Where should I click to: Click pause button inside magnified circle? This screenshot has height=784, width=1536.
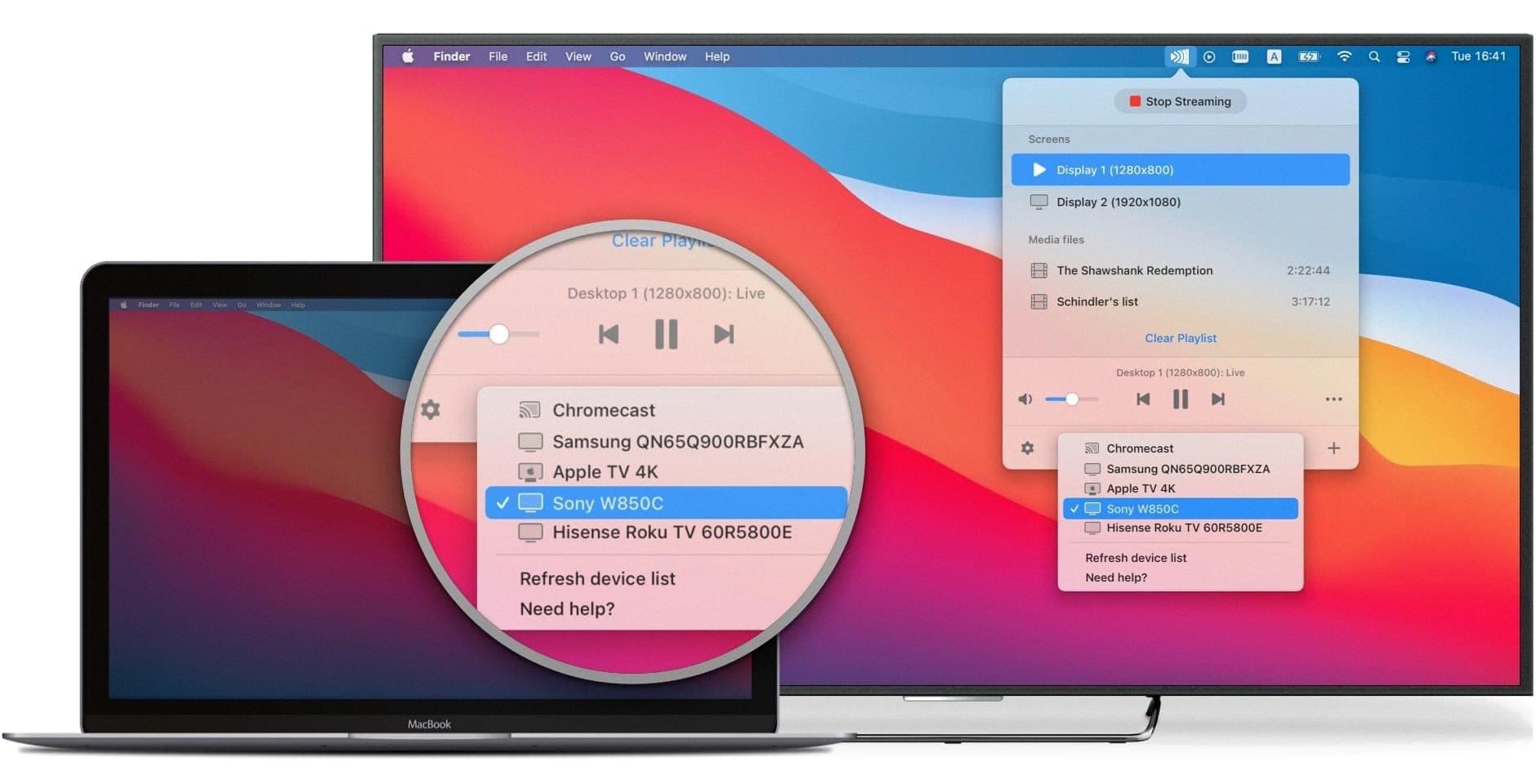click(x=667, y=334)
